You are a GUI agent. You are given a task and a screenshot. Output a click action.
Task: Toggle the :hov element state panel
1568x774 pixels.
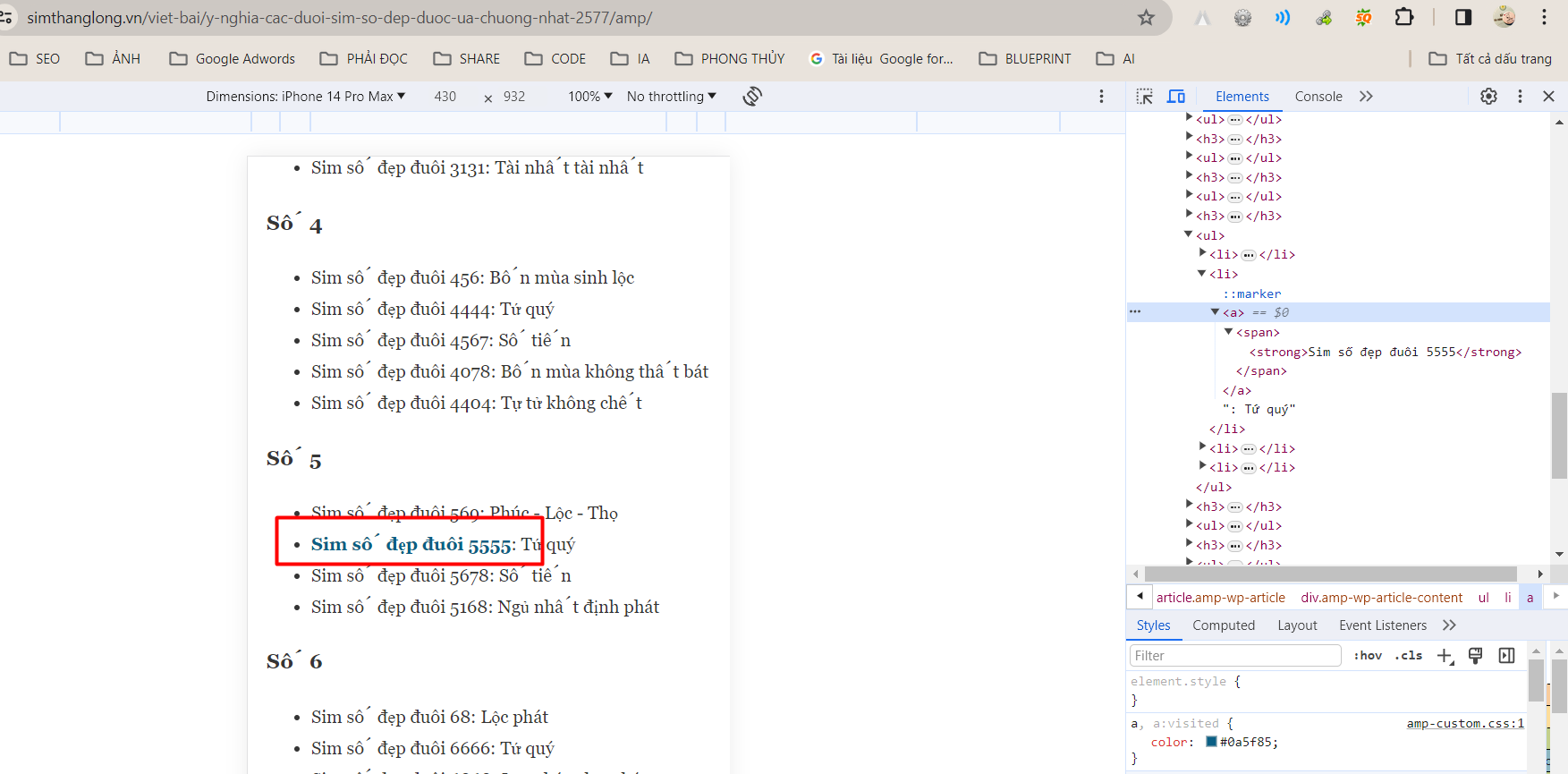[1368, 656]
